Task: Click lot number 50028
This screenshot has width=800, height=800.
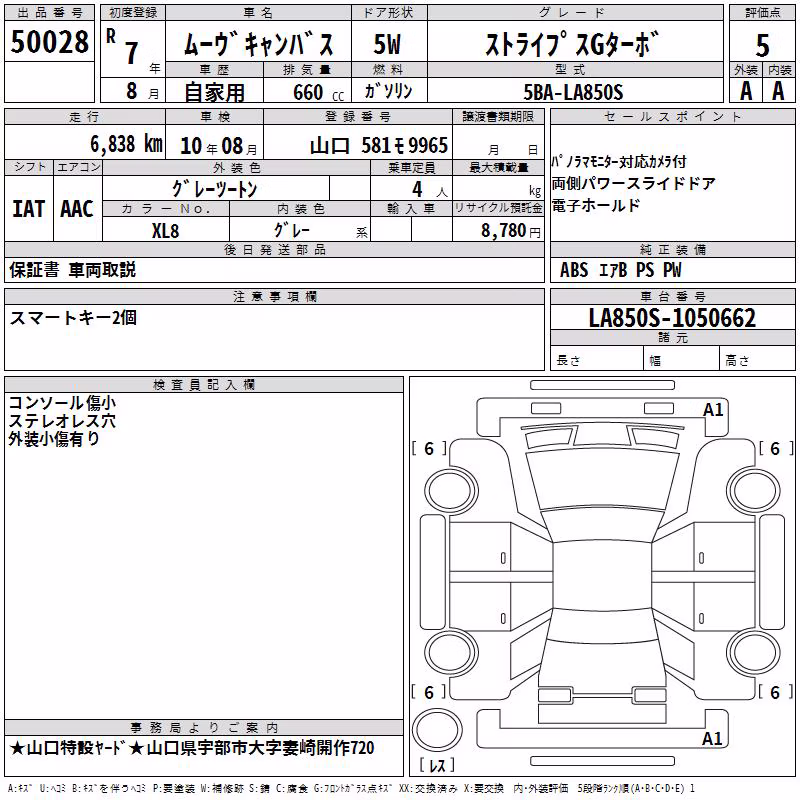Action: click(x=49, y=42)
